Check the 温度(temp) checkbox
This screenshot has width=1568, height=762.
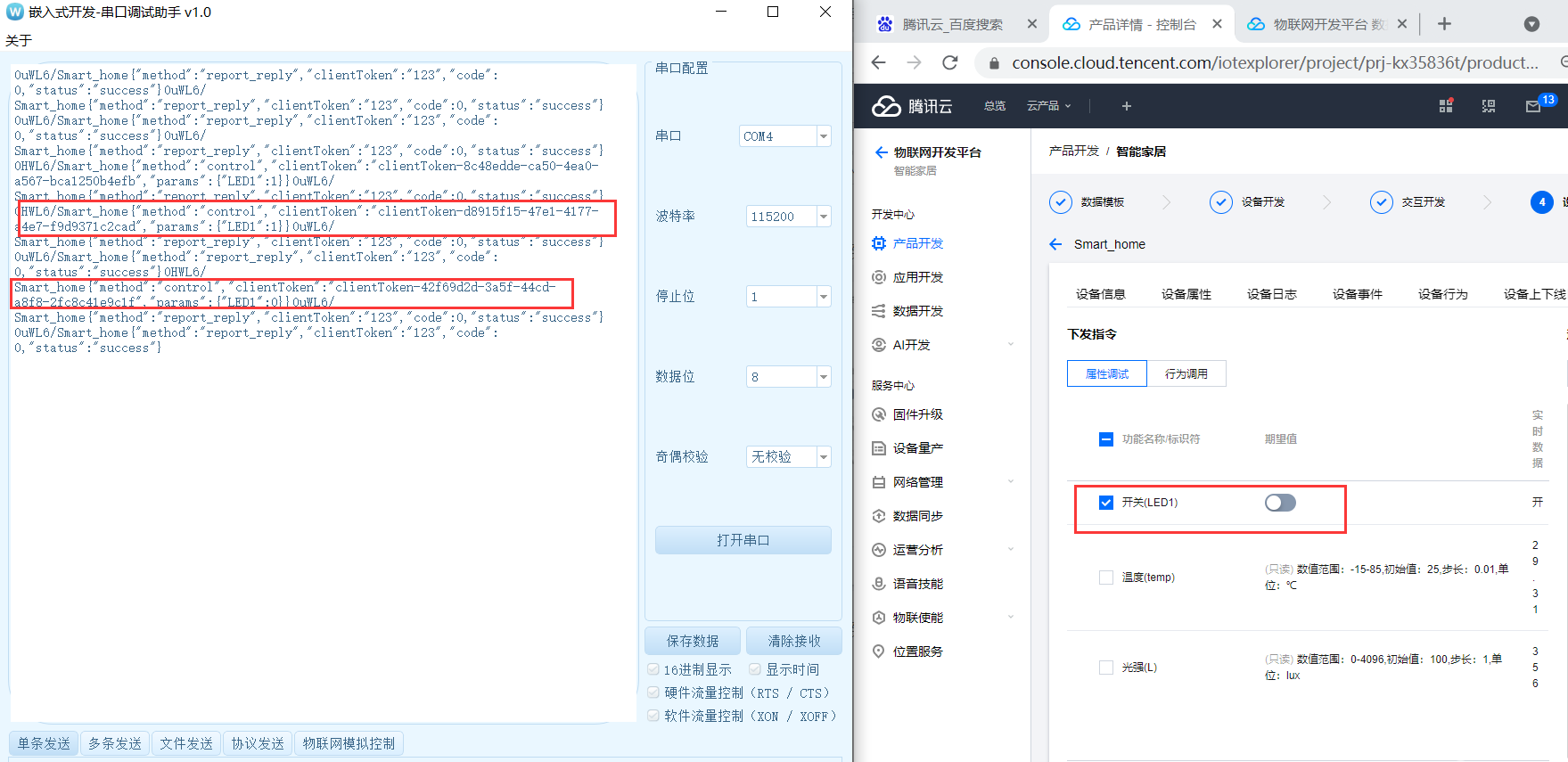tap(1106, 578)
